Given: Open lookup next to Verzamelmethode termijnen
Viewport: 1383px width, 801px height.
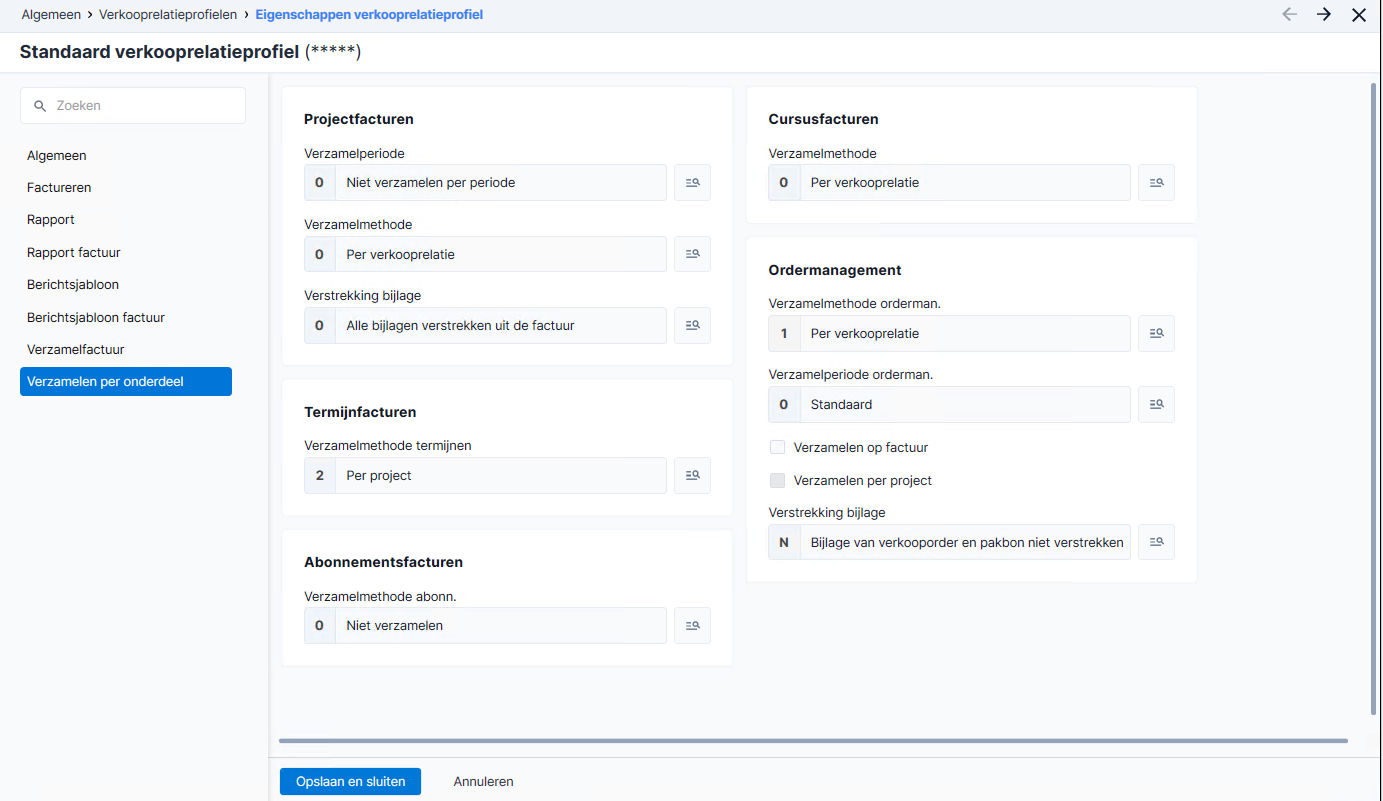Looking at the screenshot, I should point(692,476).
